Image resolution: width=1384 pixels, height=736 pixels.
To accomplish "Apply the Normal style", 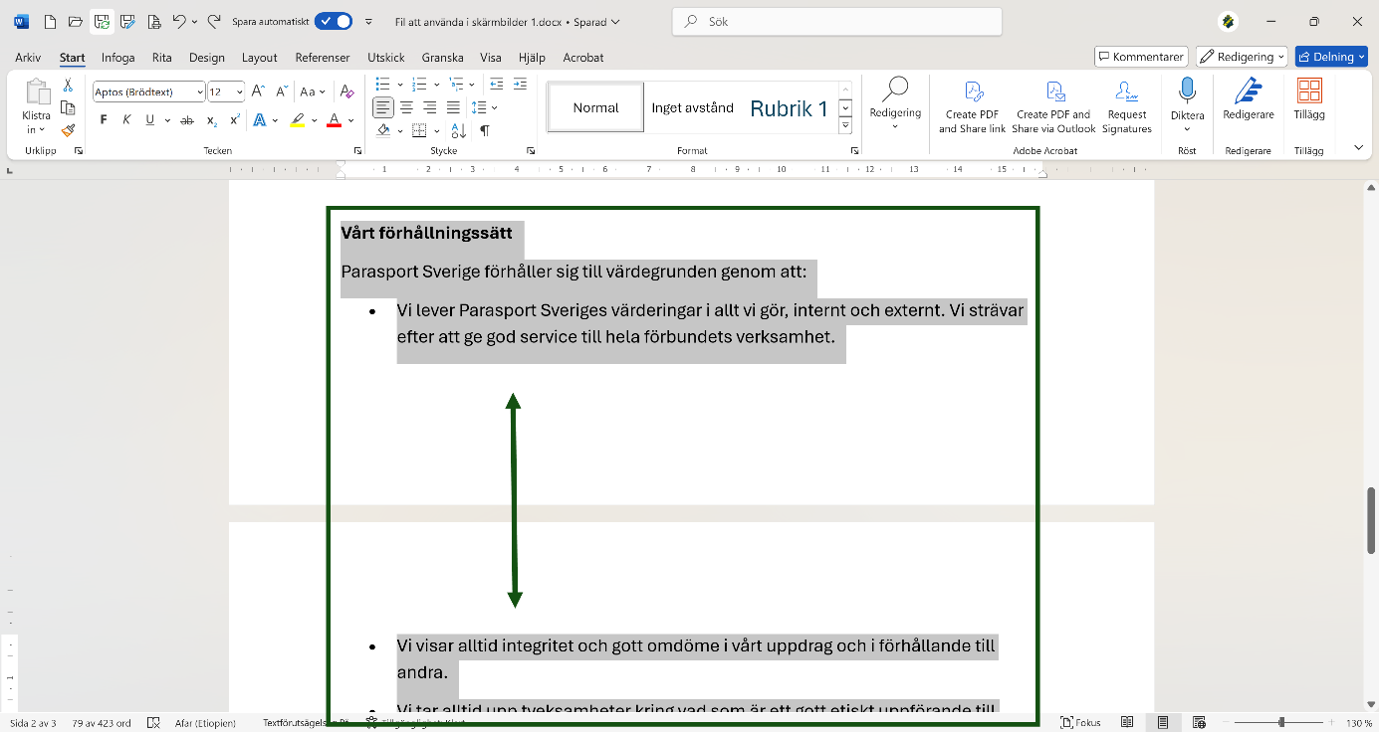I will point(596,107).
